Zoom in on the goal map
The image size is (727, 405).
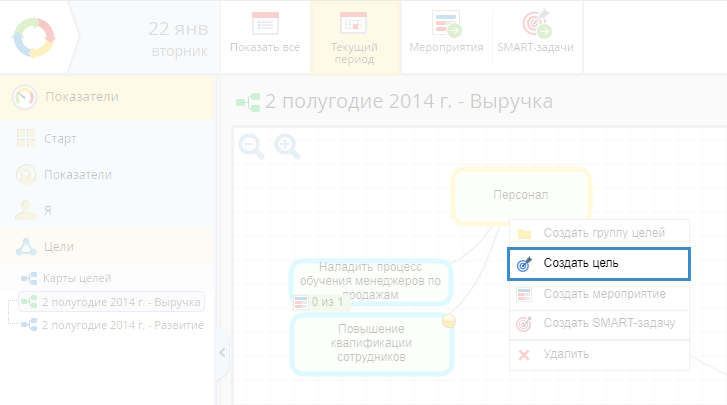[288, 147]
